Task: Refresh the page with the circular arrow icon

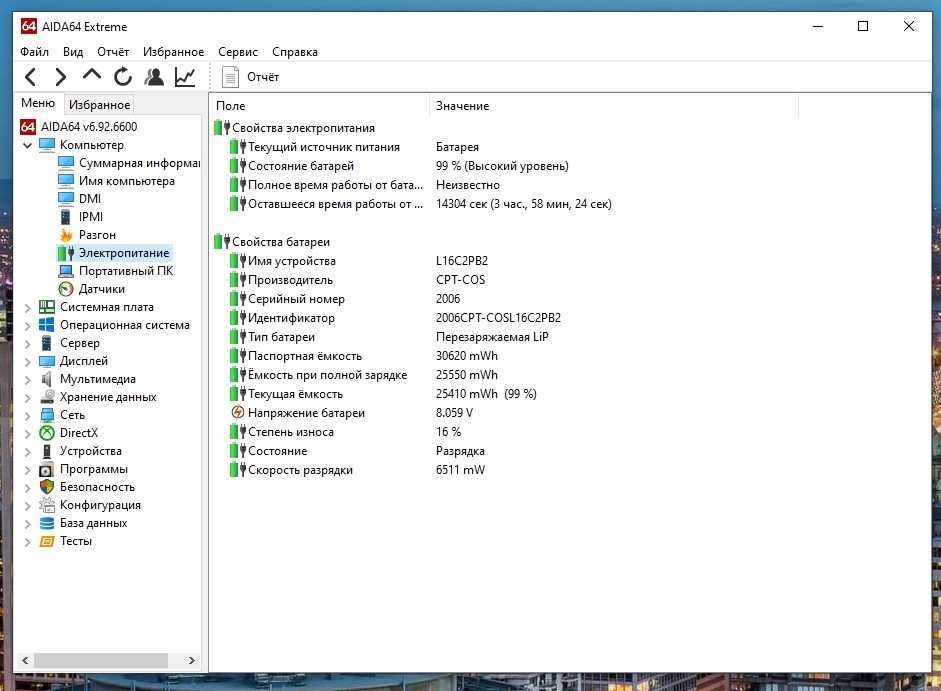Action: (x=123, y=76)
